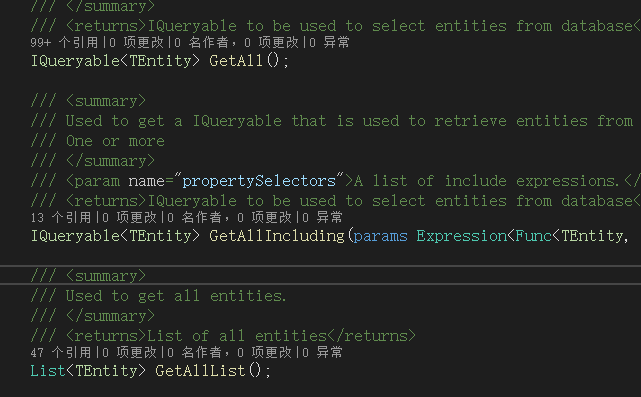Click '0 项更改' right after '13 个引用'

(x=129, y=218)
